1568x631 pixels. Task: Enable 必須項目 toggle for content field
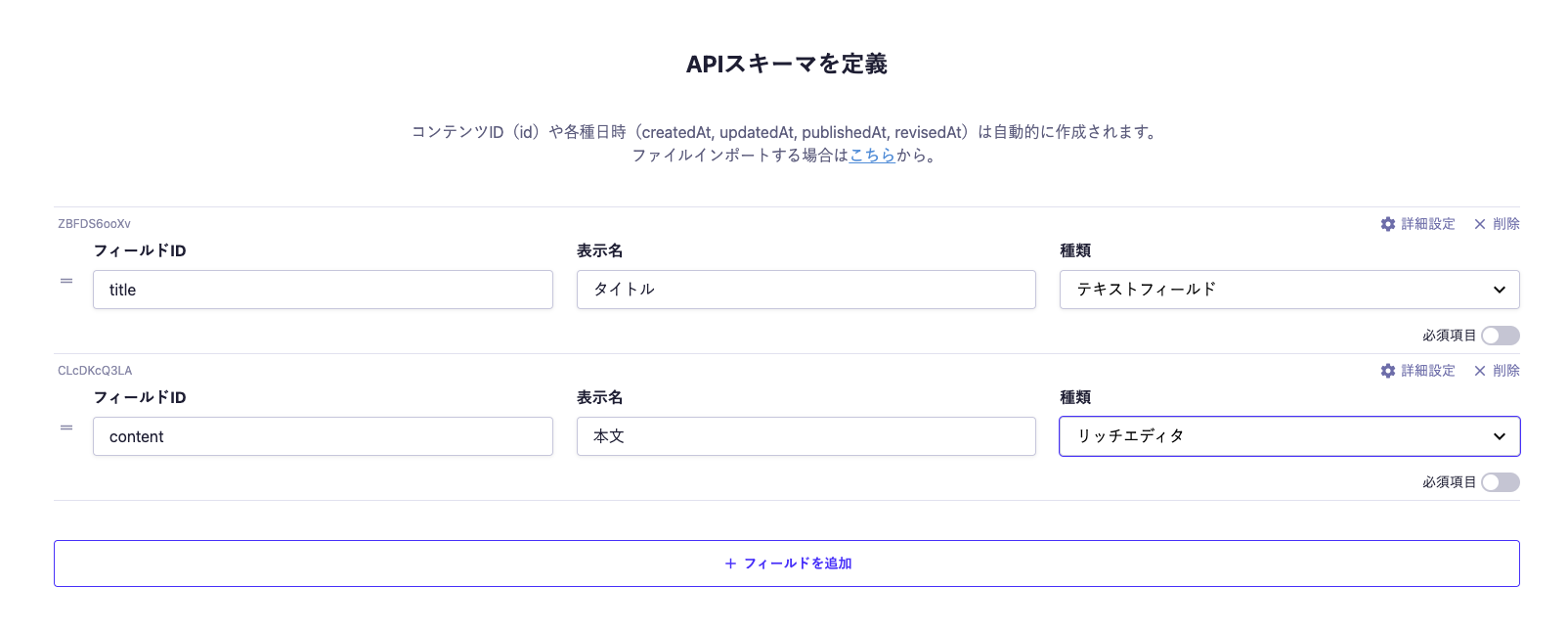tap(1500, 482)
